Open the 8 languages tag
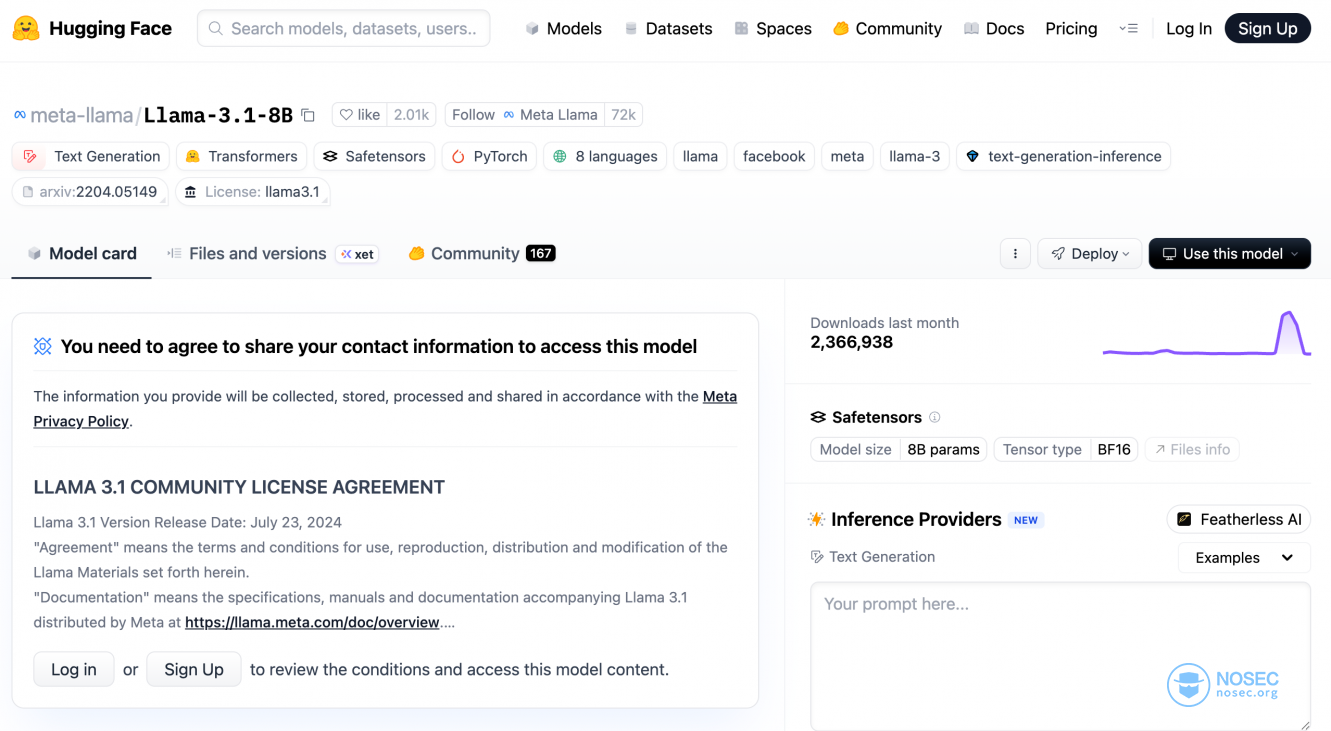The height and width of the screenshot is (731, 1331). [x=605, y=156]
